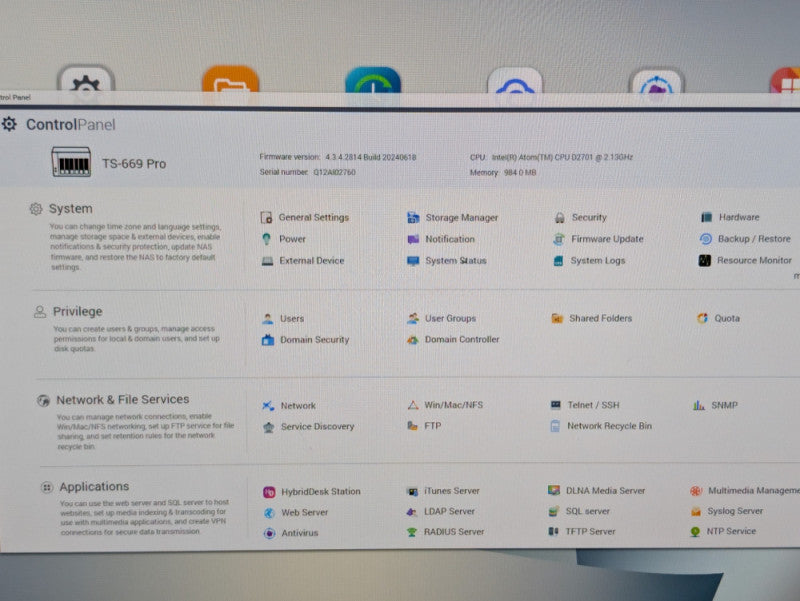Click firmware version 4.3.4.2814 Build text
The width and height of the screenshot is (800, 601).
click(371, 157)
